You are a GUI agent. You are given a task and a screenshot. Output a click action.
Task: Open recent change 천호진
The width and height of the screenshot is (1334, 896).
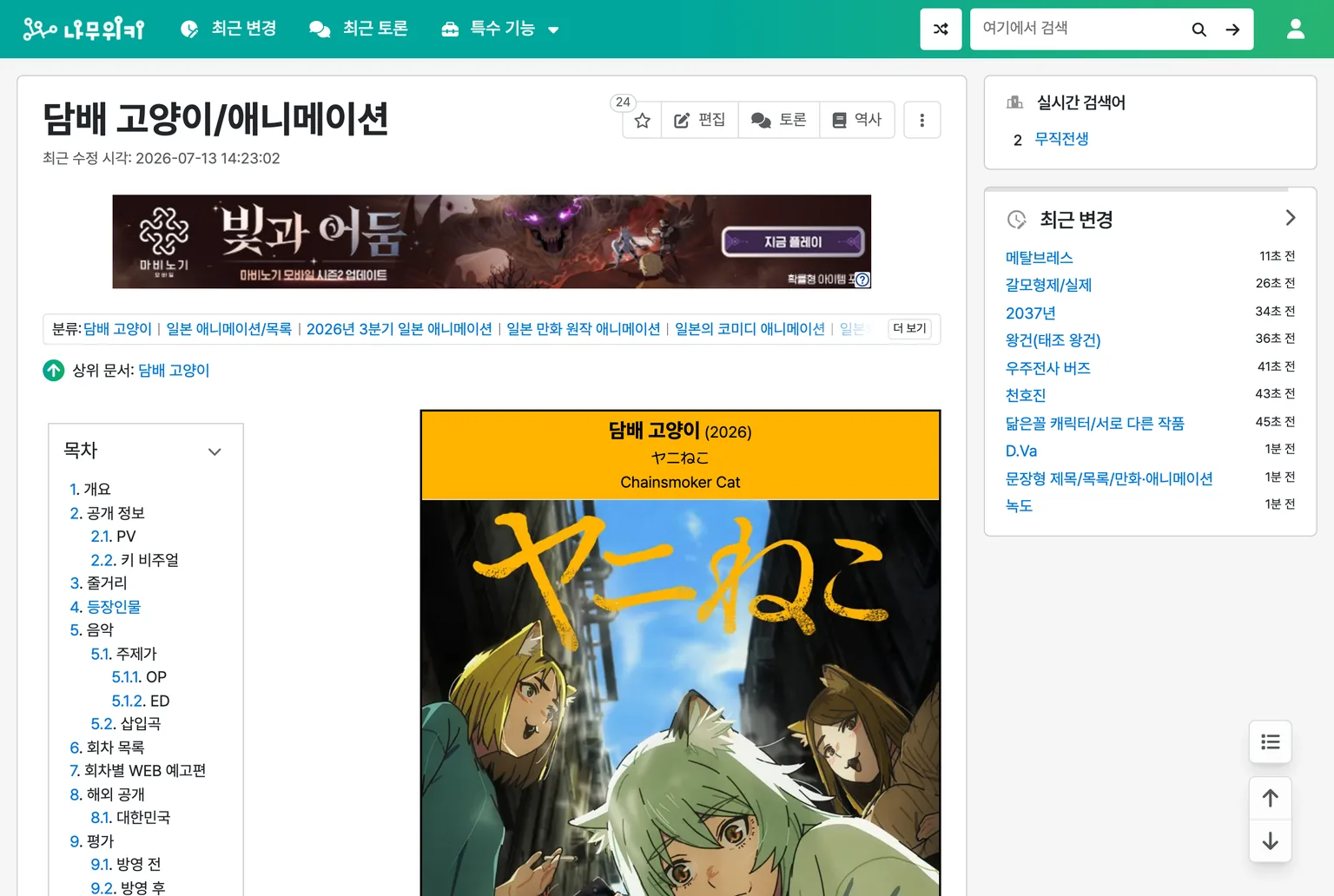point(1026,396)
